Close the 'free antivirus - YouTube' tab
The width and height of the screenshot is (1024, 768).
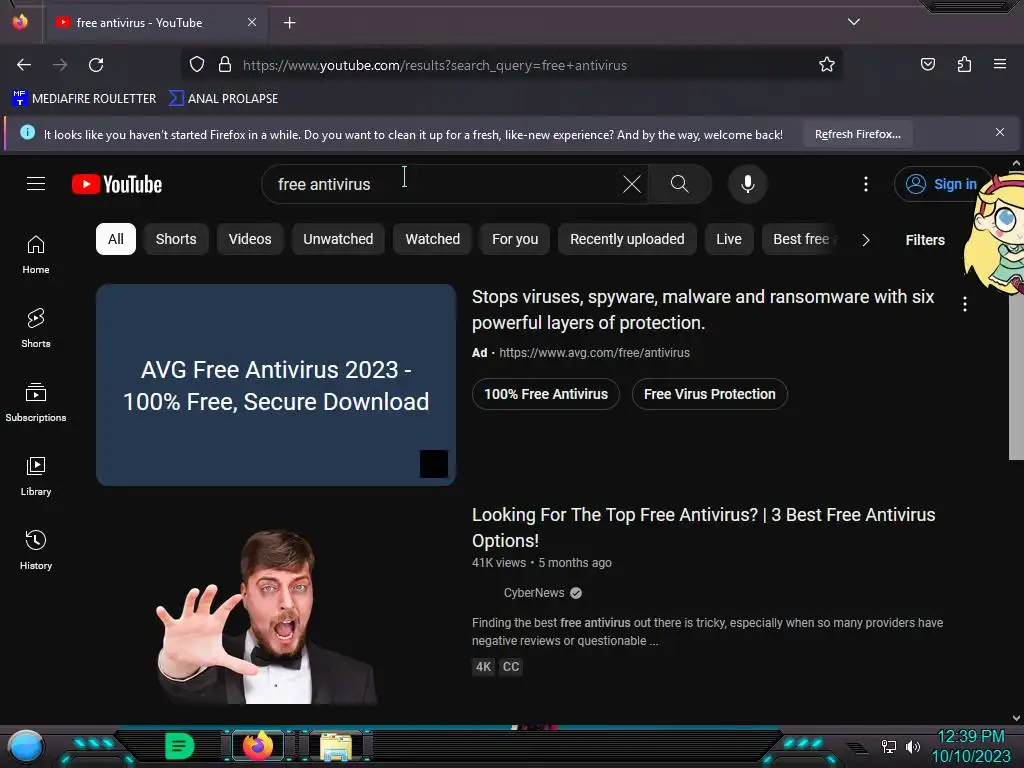point(251,22)
